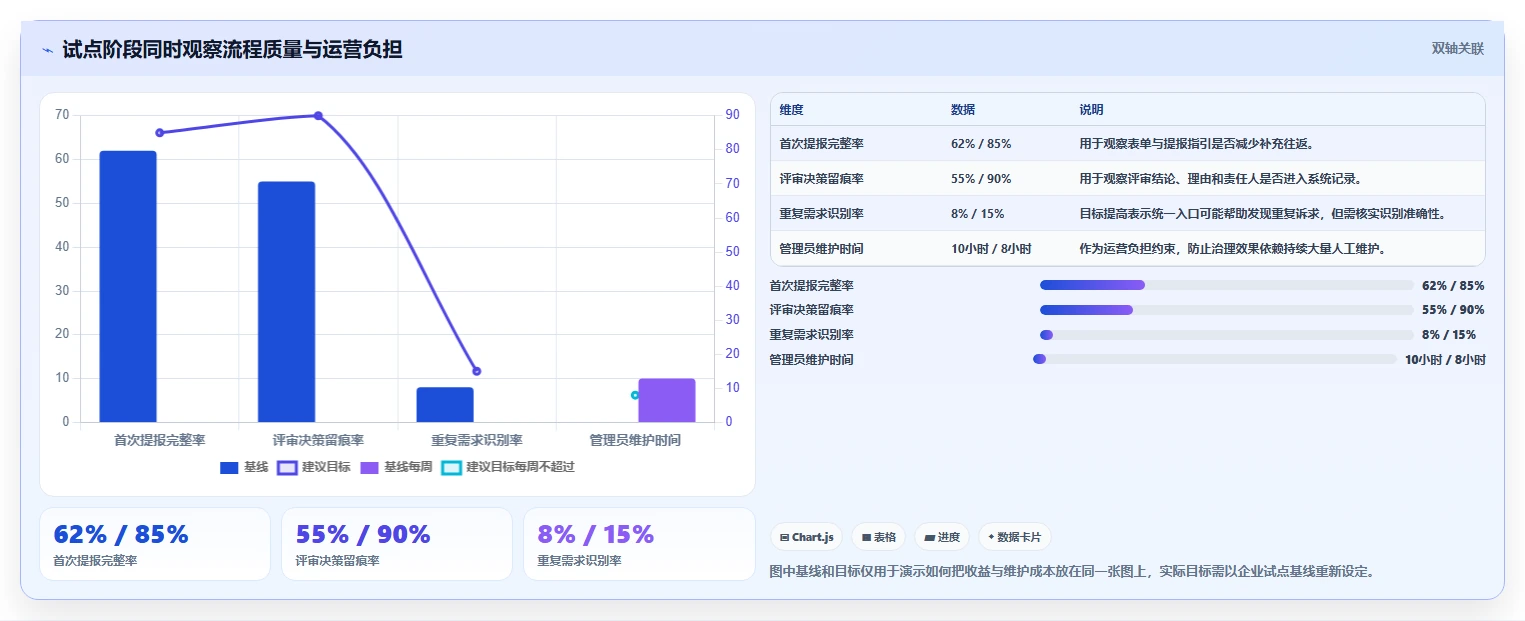
Task: Click the 进度 chip
Action: point(941,537)
